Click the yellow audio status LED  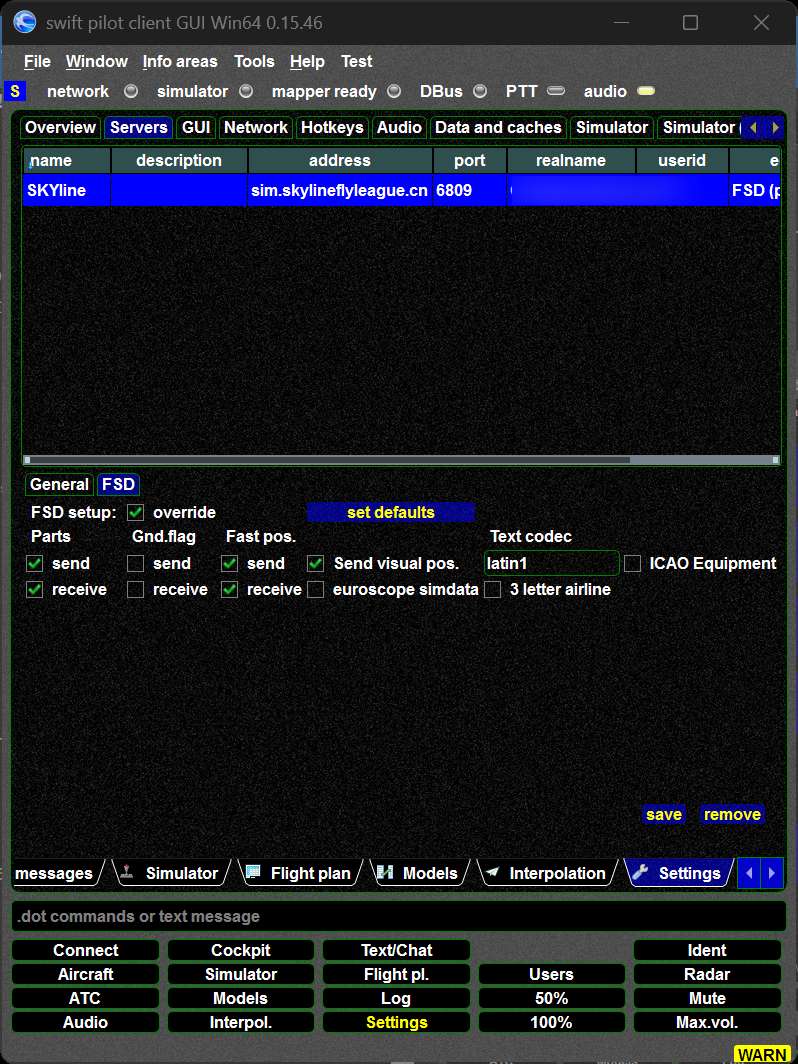pyautogui.click(x=646, y=91)
